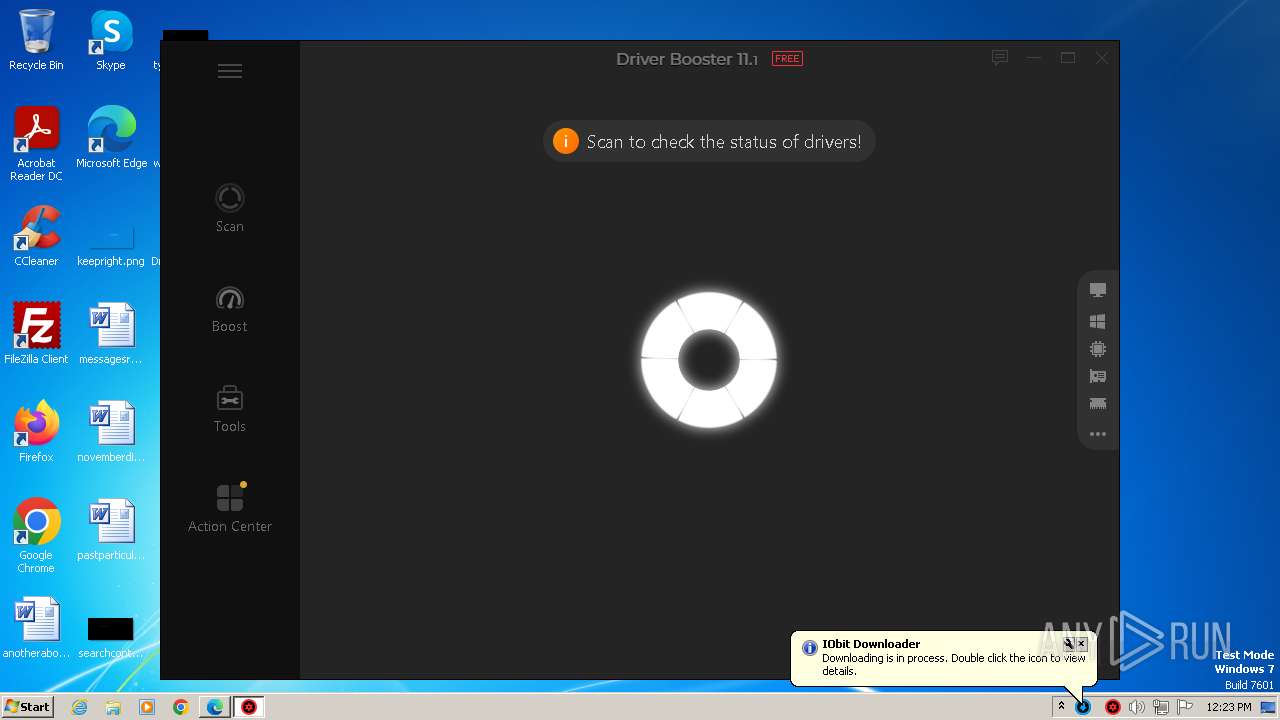Switch to Driver Booster taskbar button
Image resolution: width=1280 pixels, height=720 pixels.
click(249, 707)
